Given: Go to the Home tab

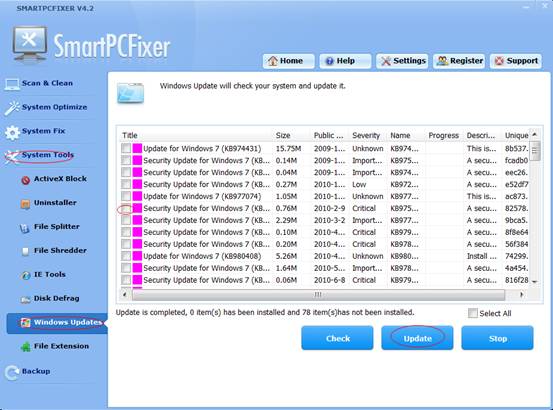Looking at the screenshot, I should click(x=288, y=61).
